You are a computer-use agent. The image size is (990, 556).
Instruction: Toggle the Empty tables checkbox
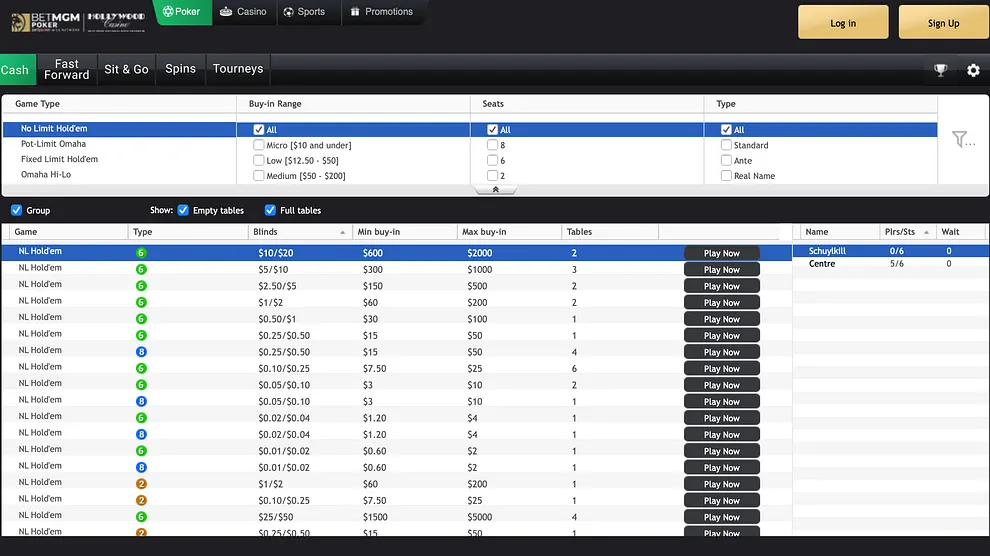pos(183,210)
